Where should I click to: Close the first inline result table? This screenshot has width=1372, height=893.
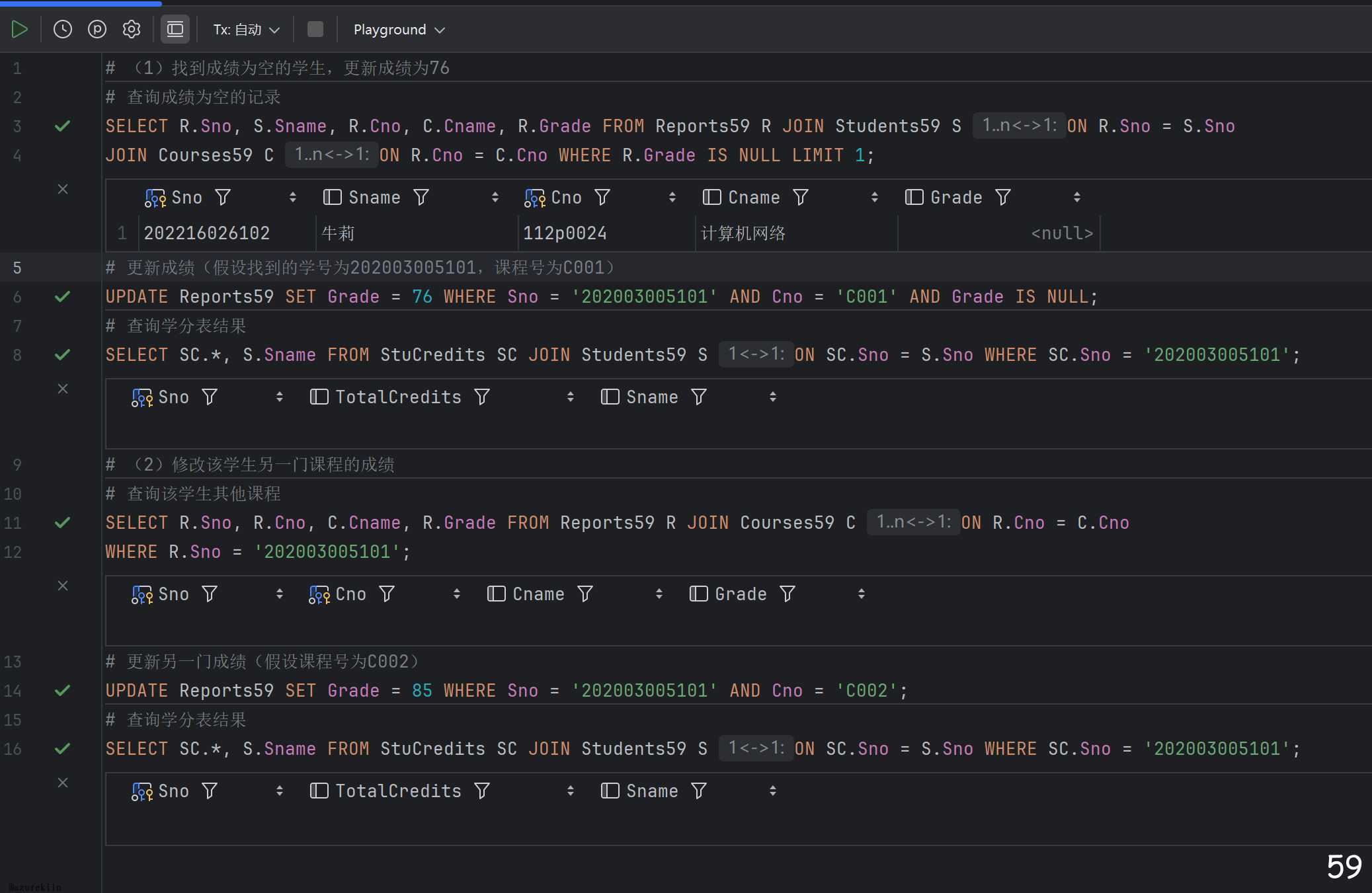(63, 189)
